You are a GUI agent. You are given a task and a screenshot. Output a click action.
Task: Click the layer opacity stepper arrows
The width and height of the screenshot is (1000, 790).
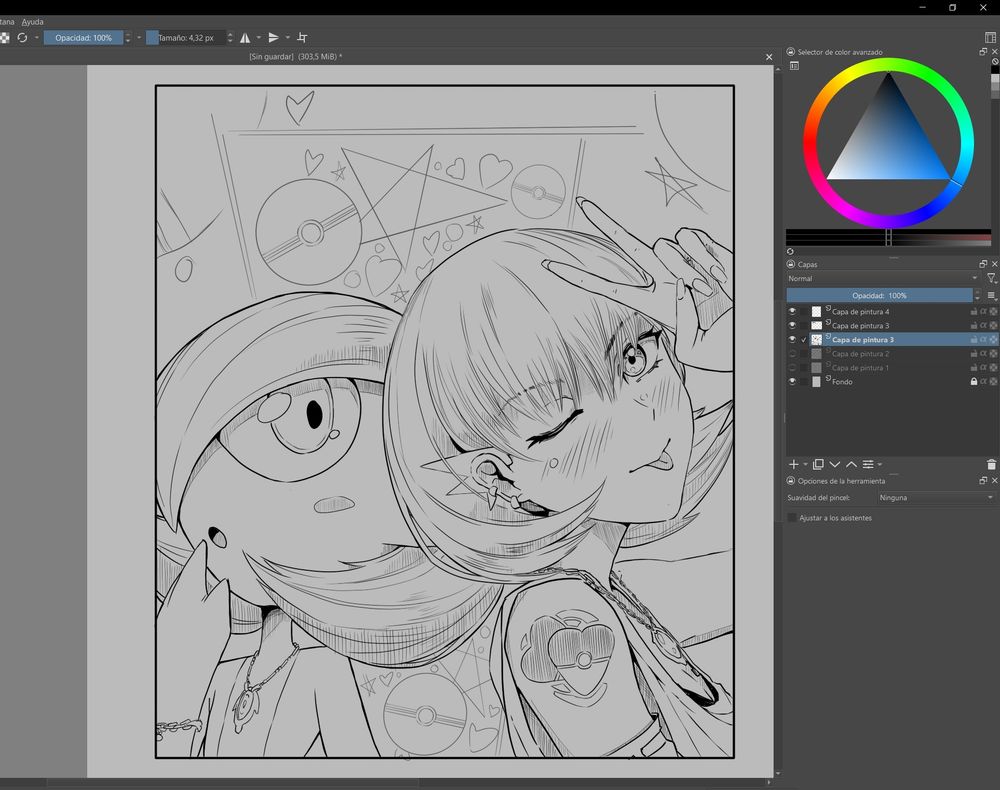pyautogui.click(x=977, y=295)
